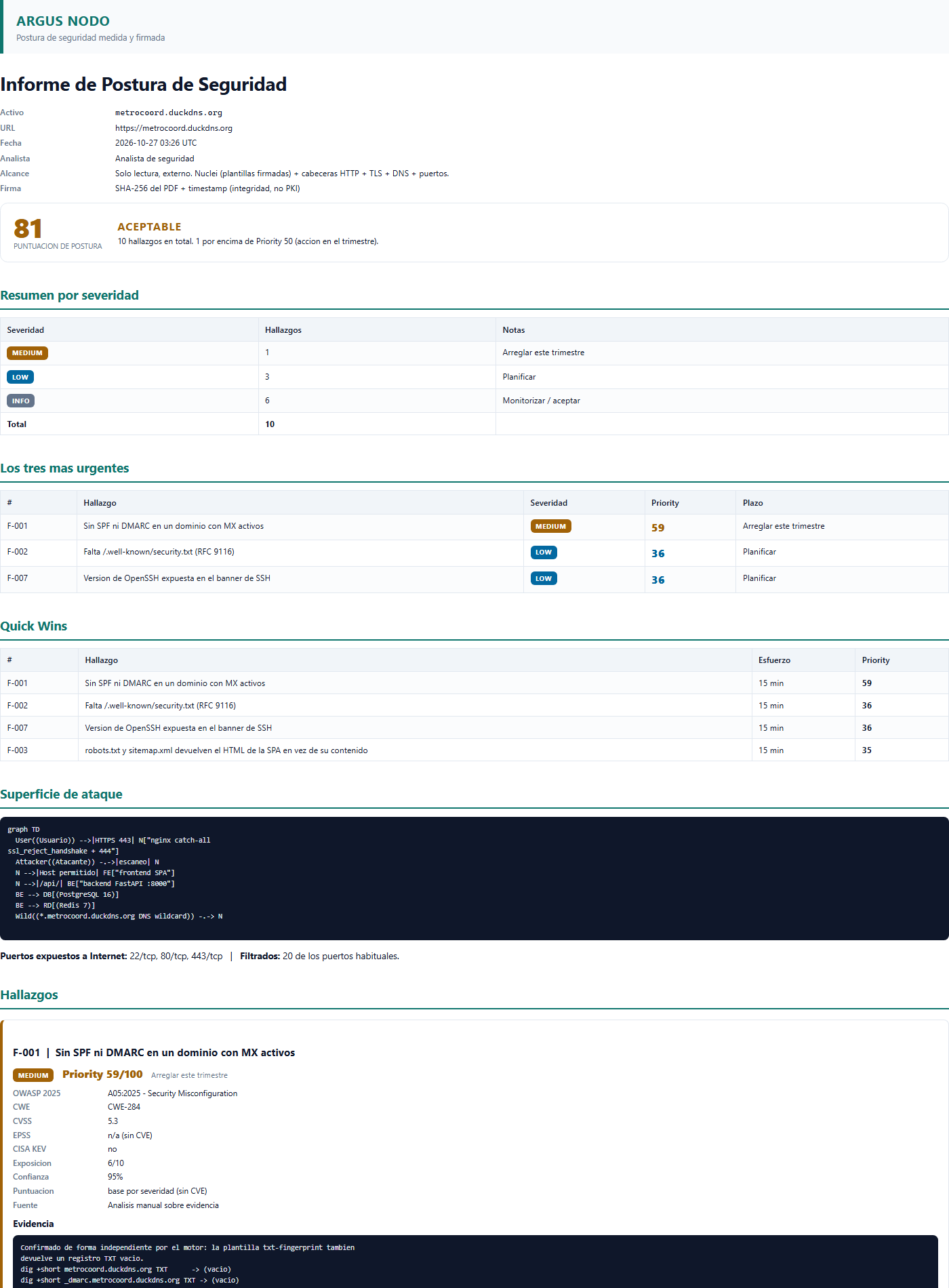Image resolution: width=949 pixels, height=1288 pixels.
Task: Select the Exposicion value 6/10
Action: (x=116, y=1163)
